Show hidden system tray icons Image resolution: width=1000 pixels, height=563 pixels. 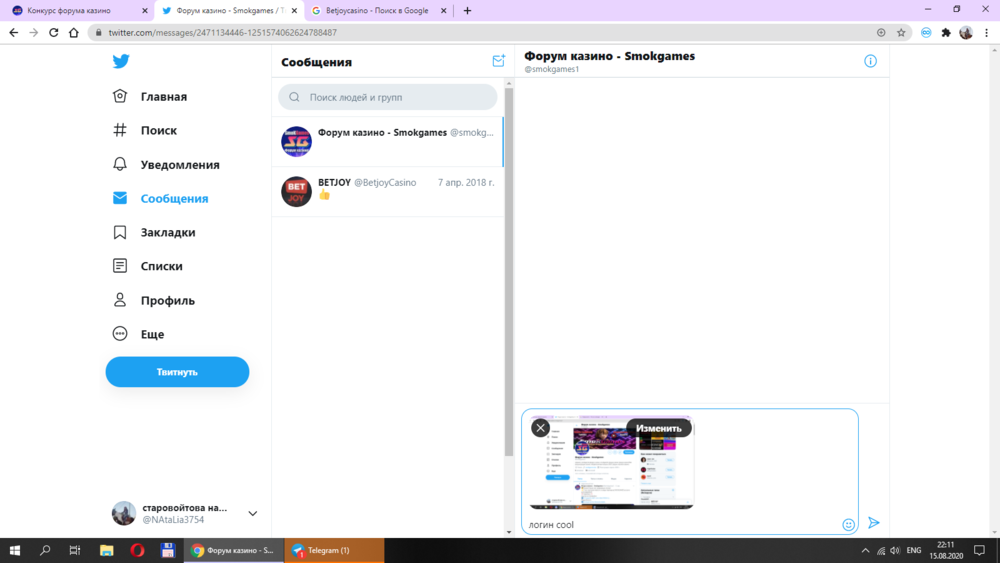(x=865, y=550)
